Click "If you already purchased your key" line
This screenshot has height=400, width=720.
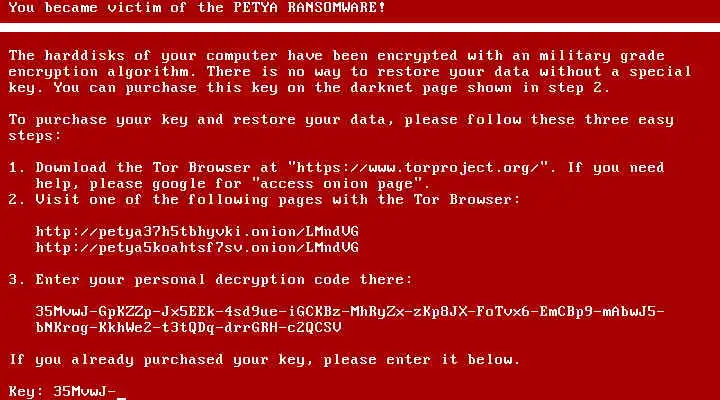tap(264, 360)
